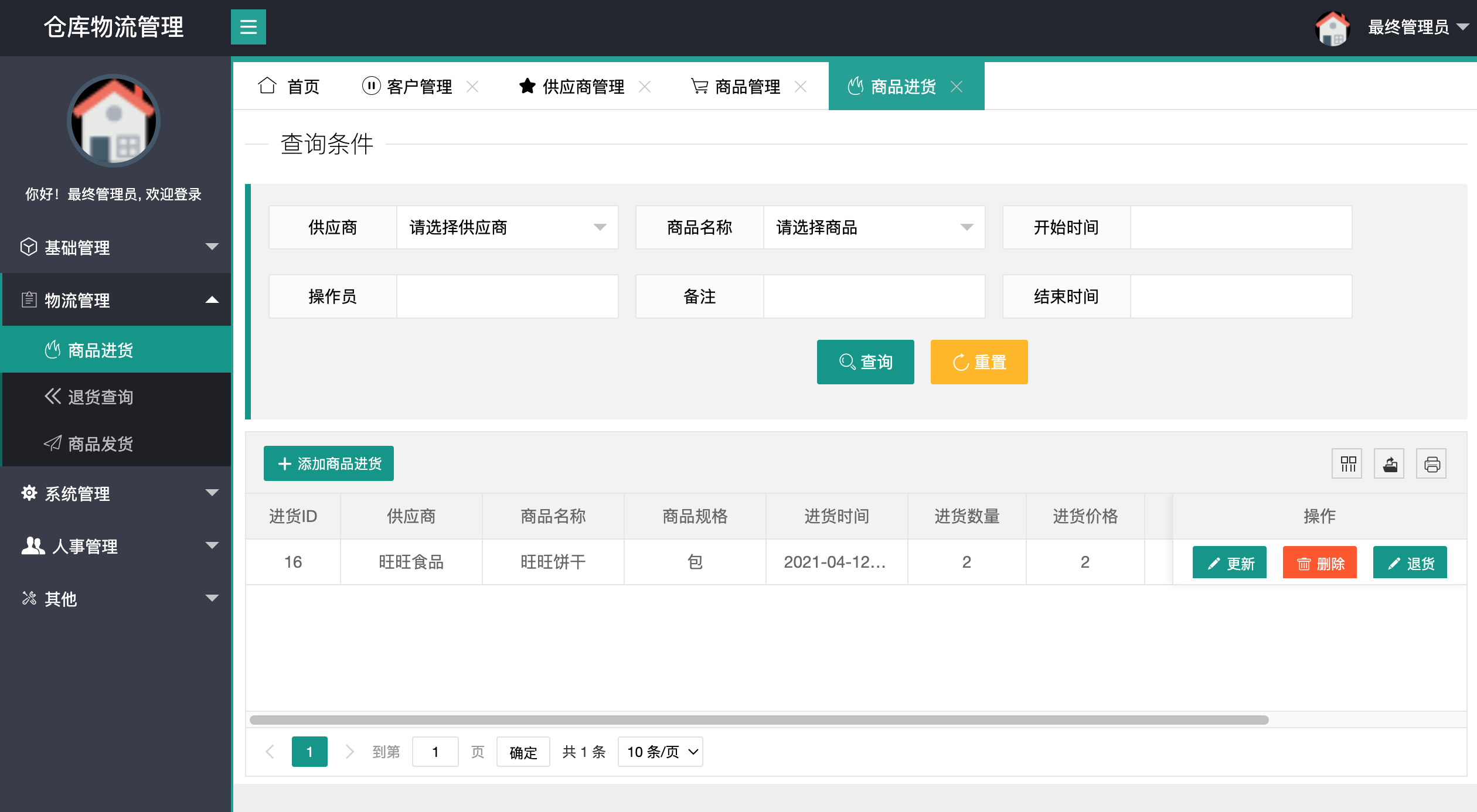The image size is (1477, 812).
Task: Click the horizontal table scrollbar
Action: click(759, 719)
